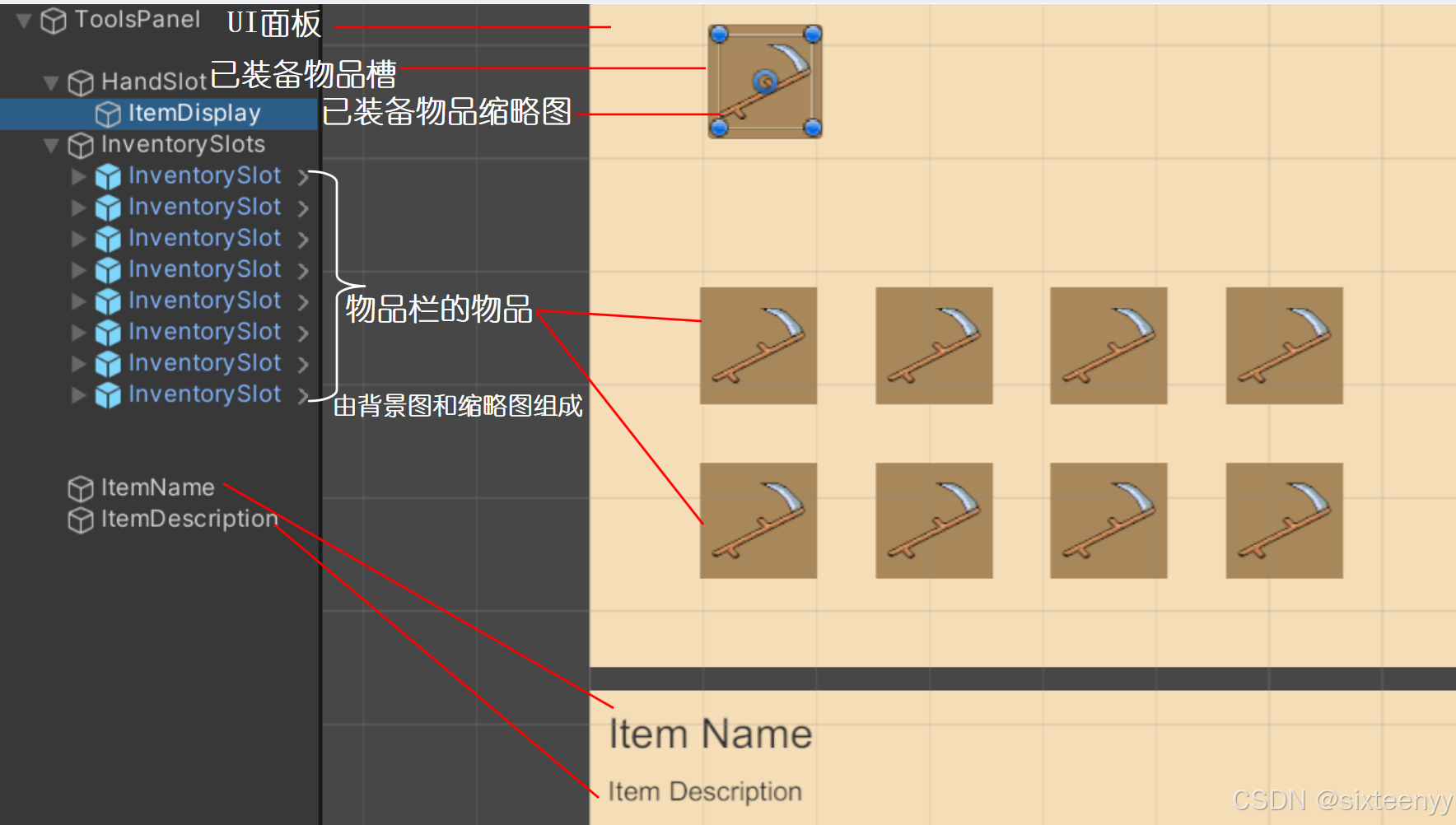Collapse the HandSlot foldout arrow

pyautogui.click(x=51, y=82)
